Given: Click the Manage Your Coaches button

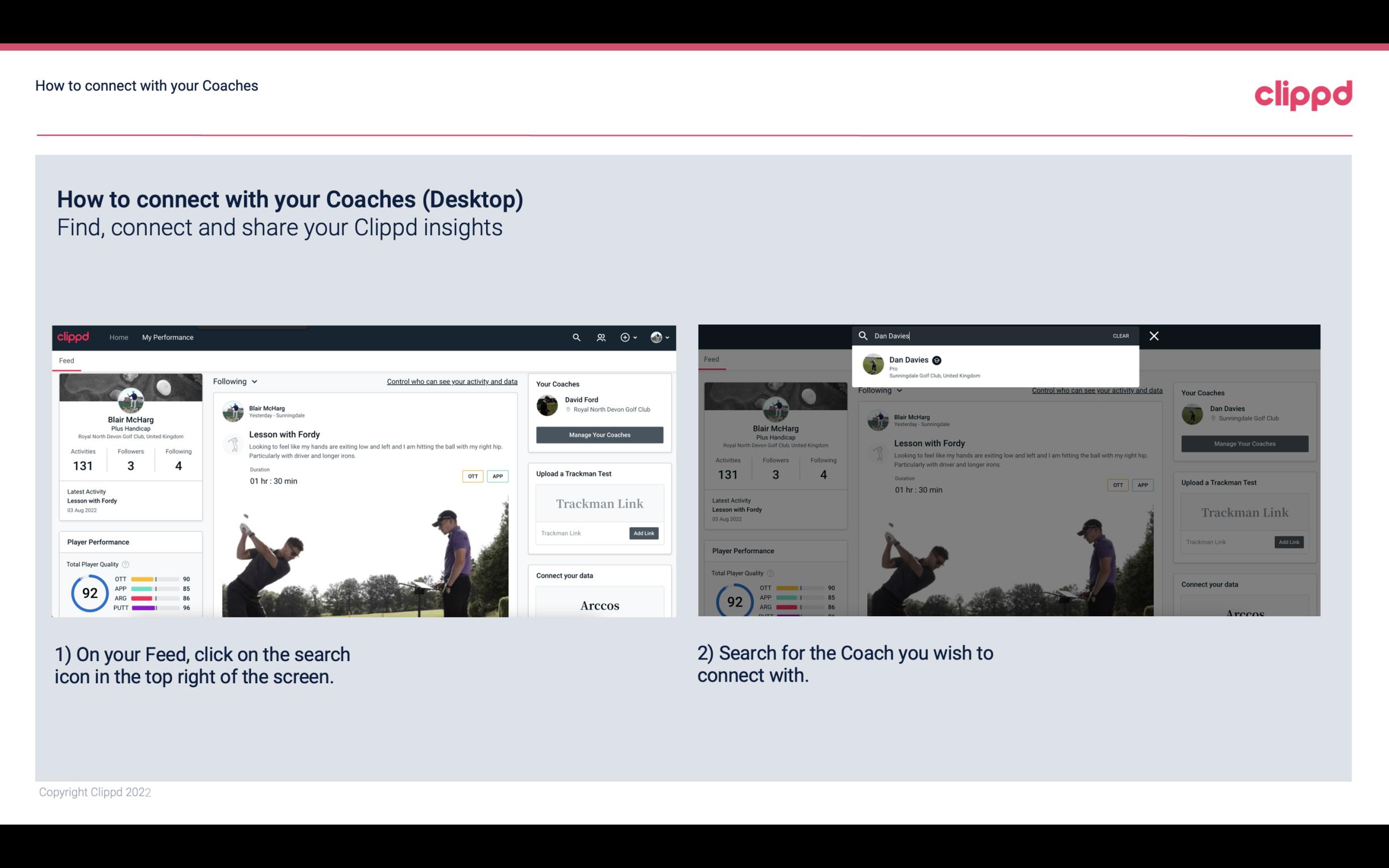Looking at the screenshot, I should pos(599,434).
